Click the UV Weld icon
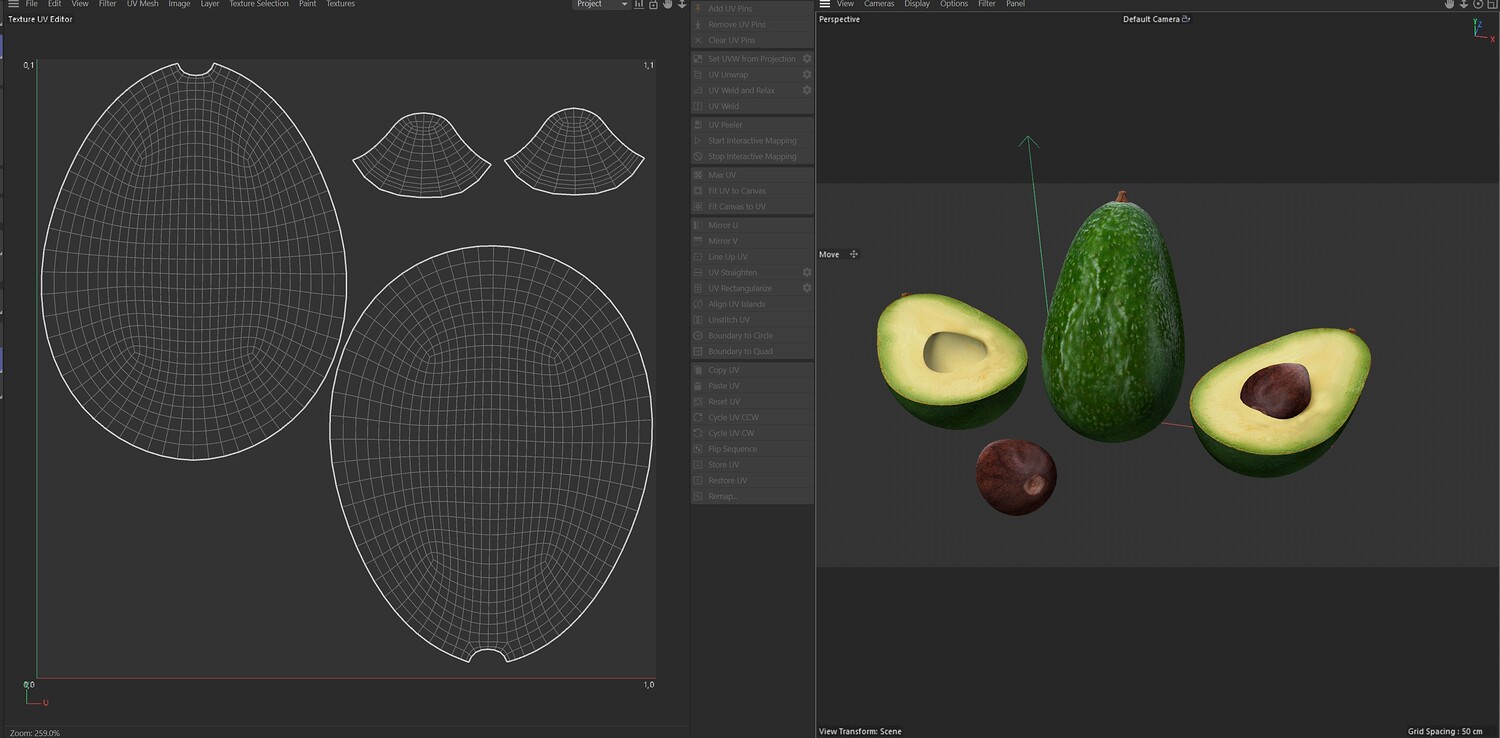The image size is (1500, 738). tap(698, 106)
